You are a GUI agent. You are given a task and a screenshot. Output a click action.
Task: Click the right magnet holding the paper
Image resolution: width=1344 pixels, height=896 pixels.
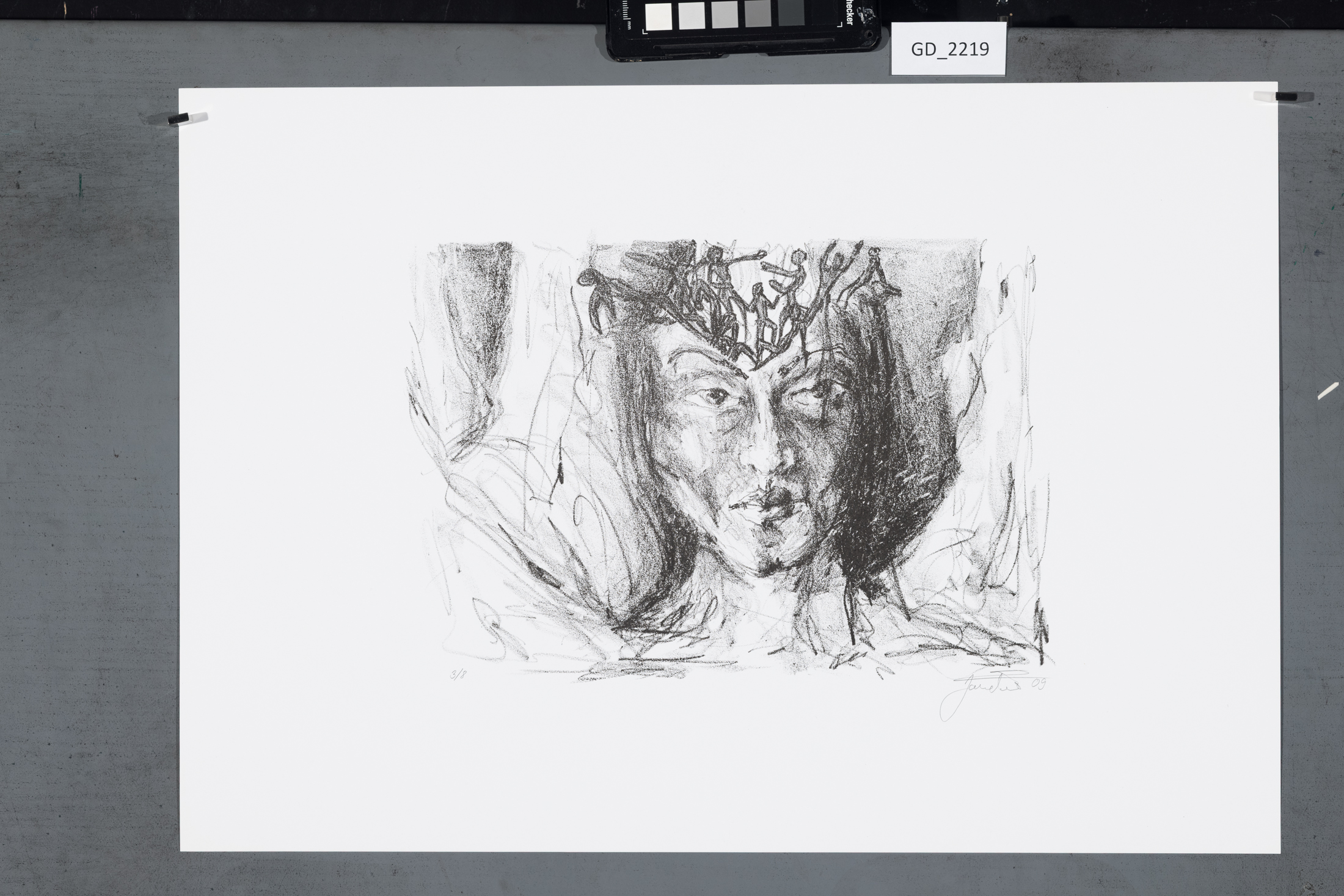point(1286,97)
